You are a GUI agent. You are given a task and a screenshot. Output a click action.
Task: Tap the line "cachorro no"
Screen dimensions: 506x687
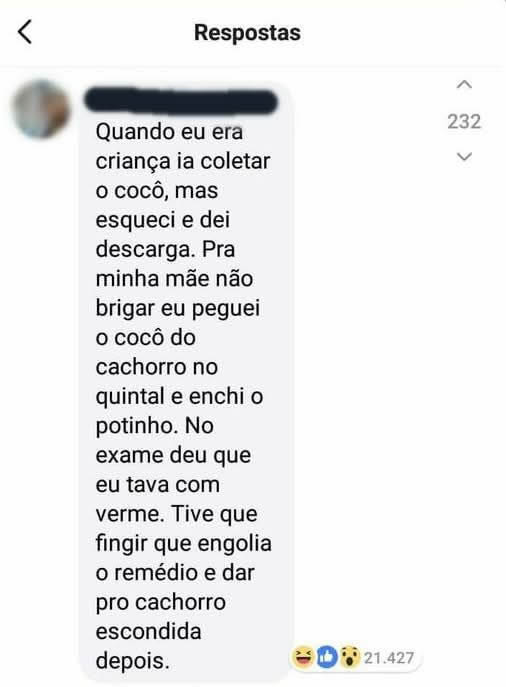(x=156, y=367)
